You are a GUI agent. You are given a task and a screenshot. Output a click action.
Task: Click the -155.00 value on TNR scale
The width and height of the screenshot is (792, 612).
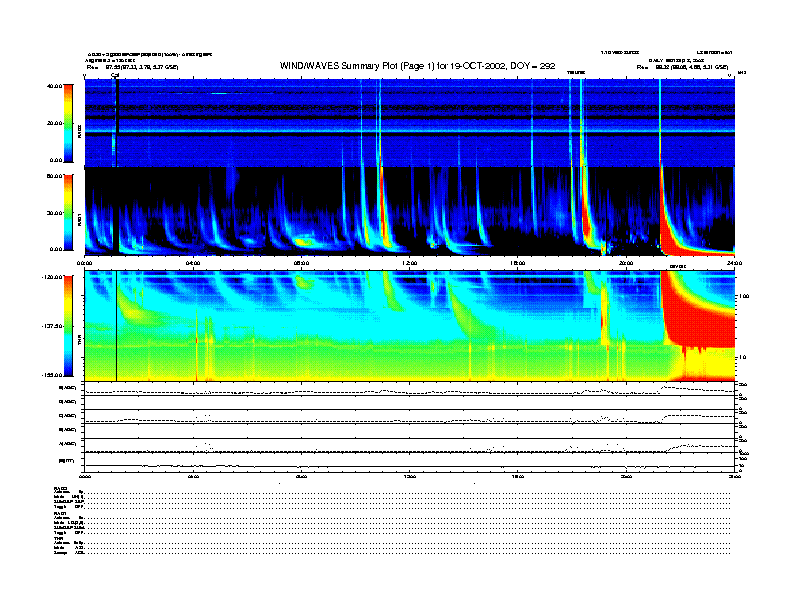52,375
